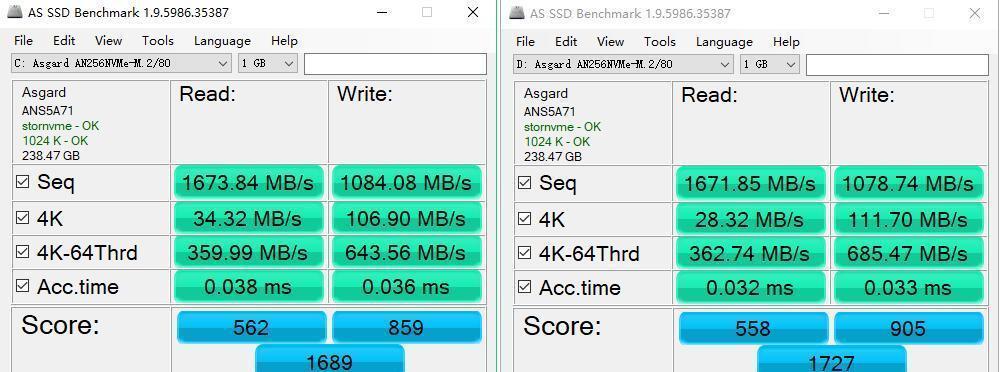Open the 1 GB size dropdown in right window
The height and width of the screenshot is (372, 1000).
(769, 64)
